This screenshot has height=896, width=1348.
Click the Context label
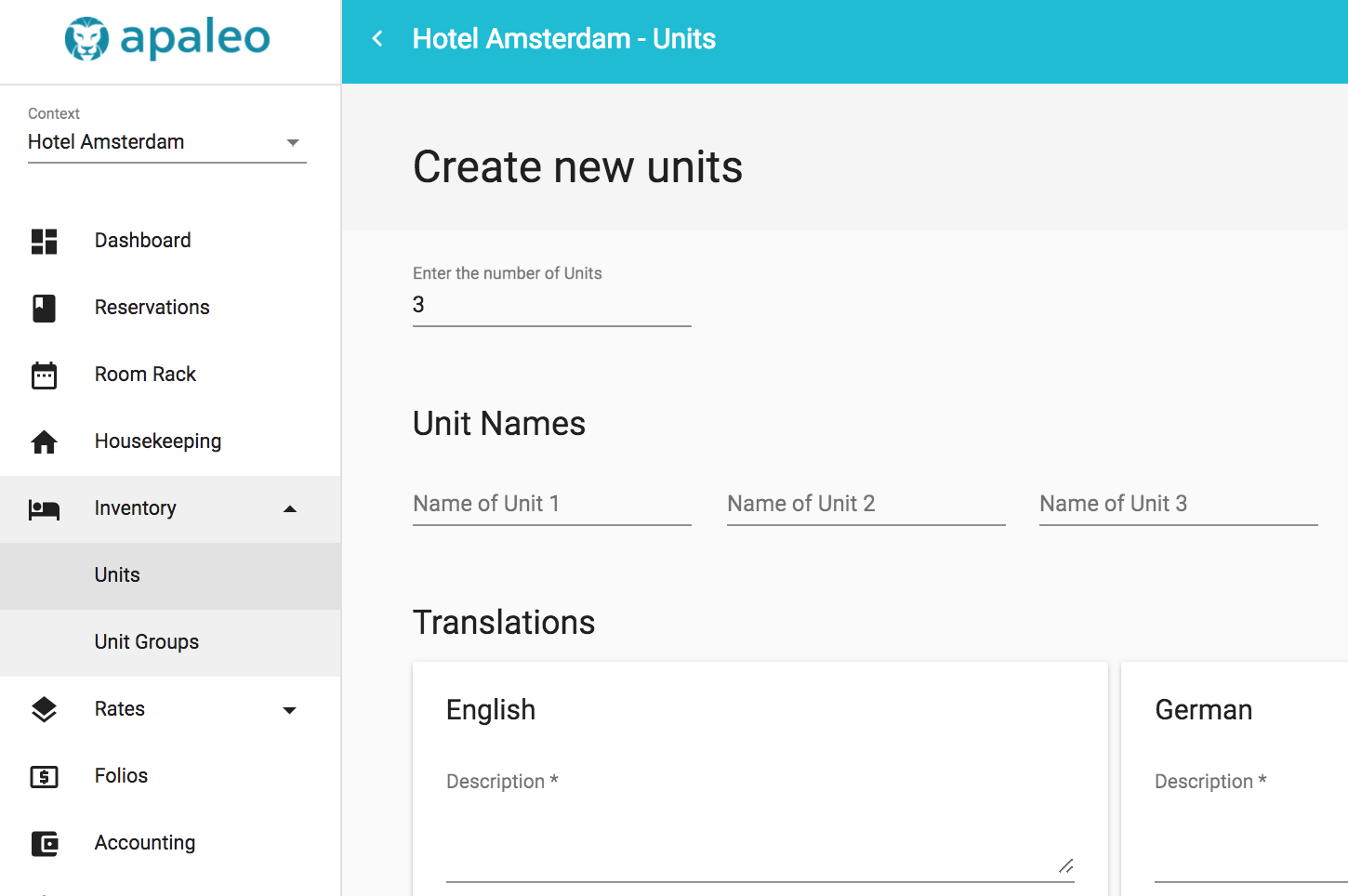tap(54, 113)
